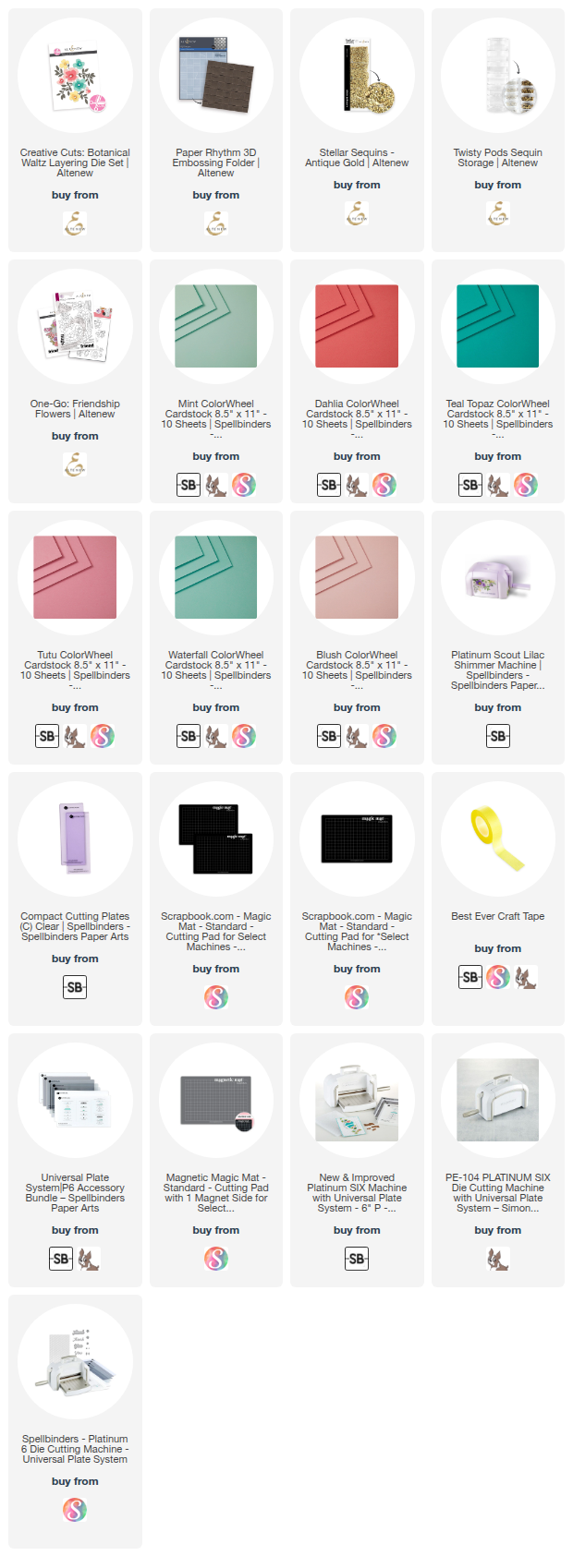This screenshot has width=573, height=1568.
Task: Click Waterfall ColorWheel Cardstock thumbnail image
Action: click(x=215, y=578)
